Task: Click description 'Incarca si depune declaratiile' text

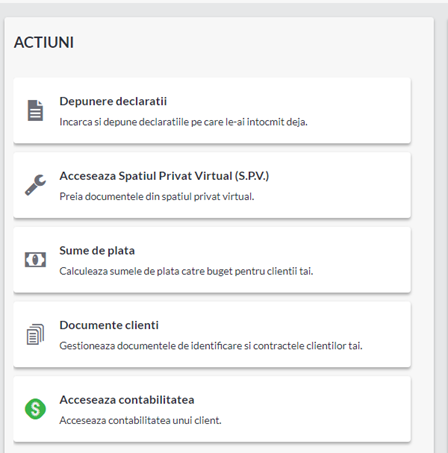Action: coord(183,122)
